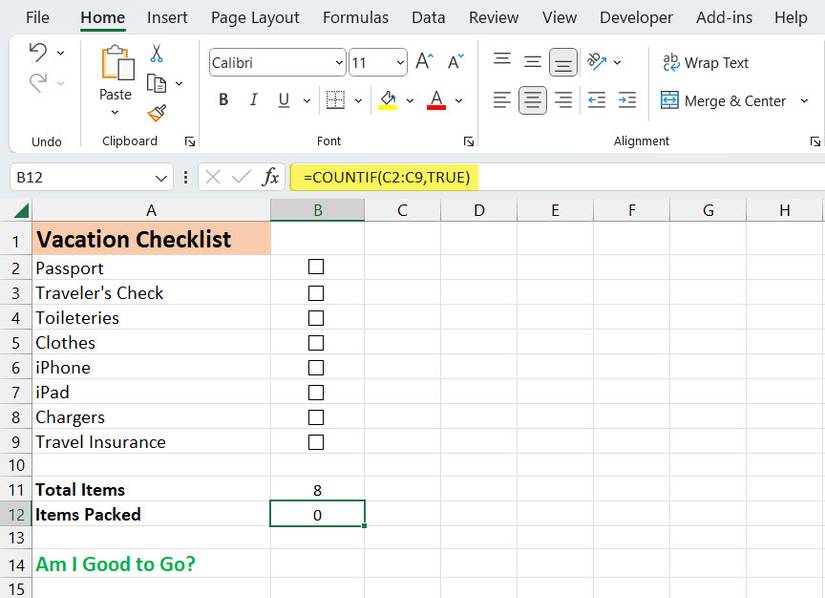Switch to the Page Layout tab

coord(255,17)
